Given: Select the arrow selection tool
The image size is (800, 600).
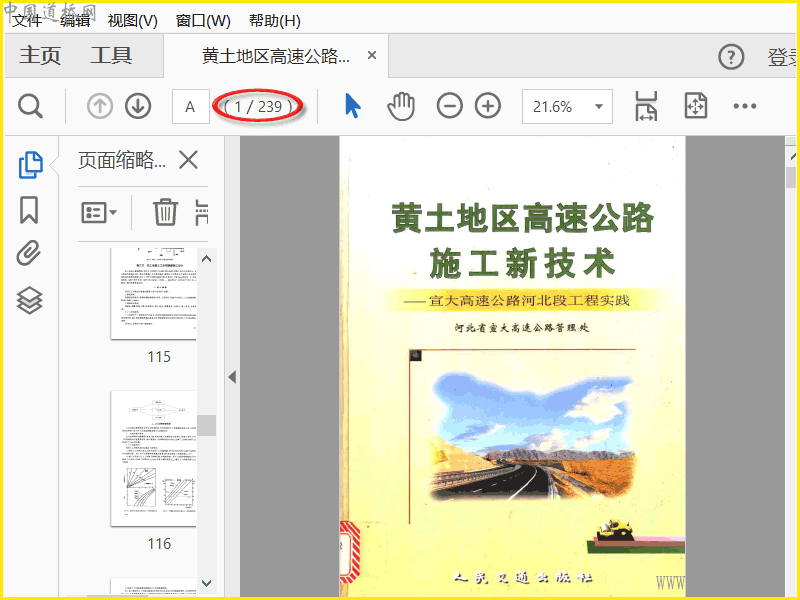Looking at the screenshot, I should click(x=353, y=106).
